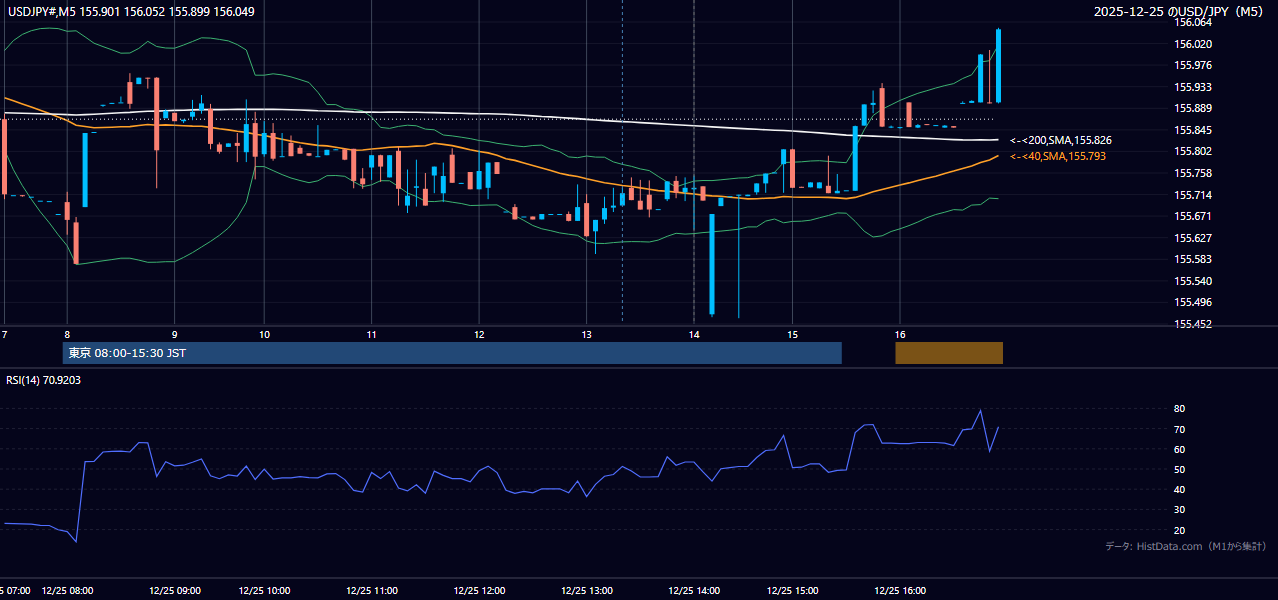The width and height of the screenshot is (1278, 600).
Task: Click hour label 13 under price chart
Action: (586, 334)
